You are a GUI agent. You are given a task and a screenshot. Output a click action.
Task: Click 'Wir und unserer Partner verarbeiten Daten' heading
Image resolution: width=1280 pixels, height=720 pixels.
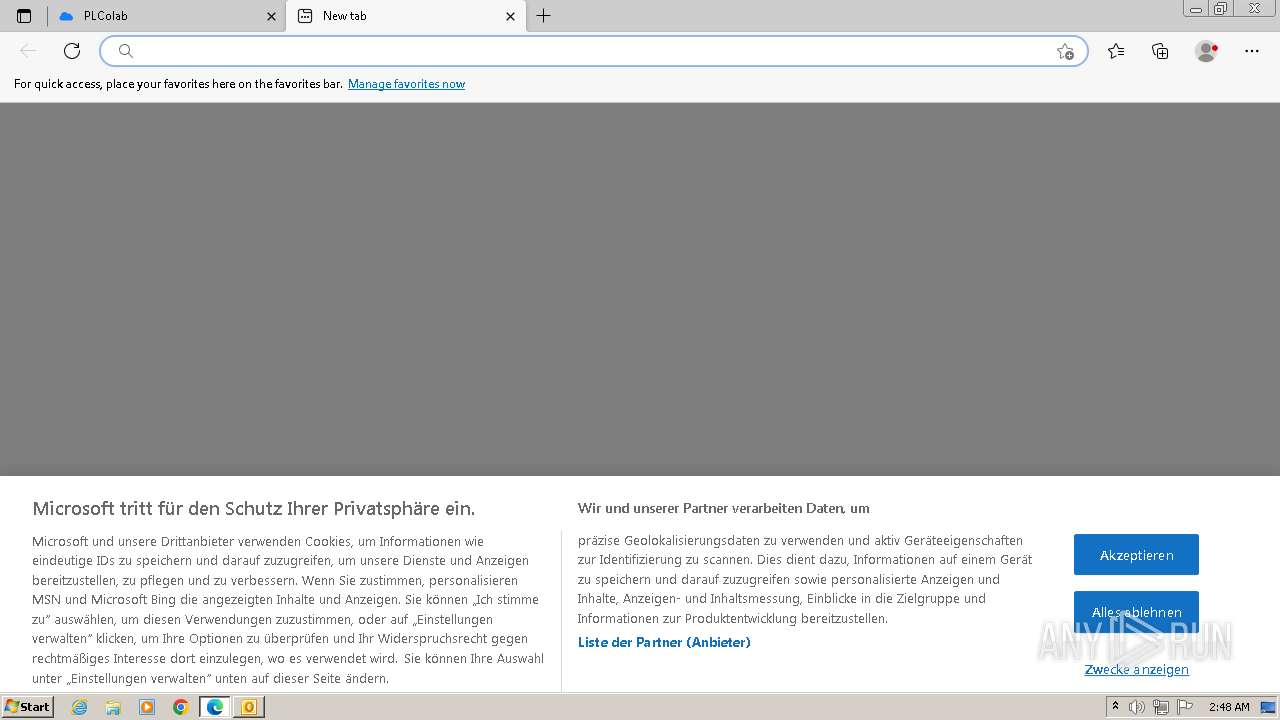pyautogui.click(x=723, y=508)
